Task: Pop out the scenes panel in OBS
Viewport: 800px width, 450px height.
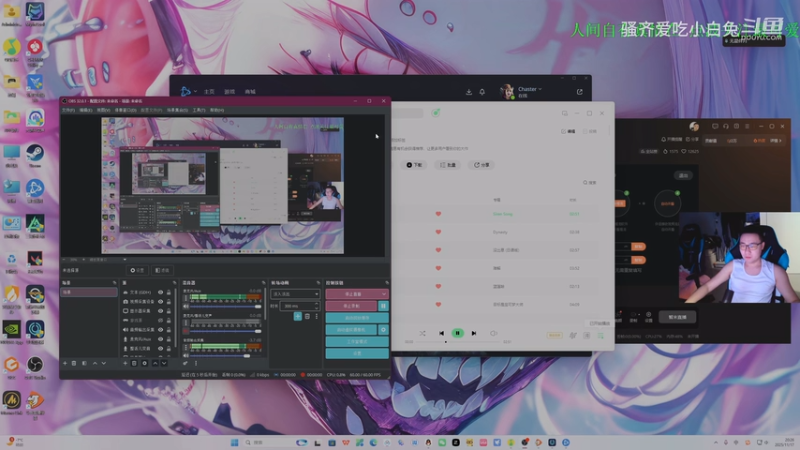Action: 114,283
